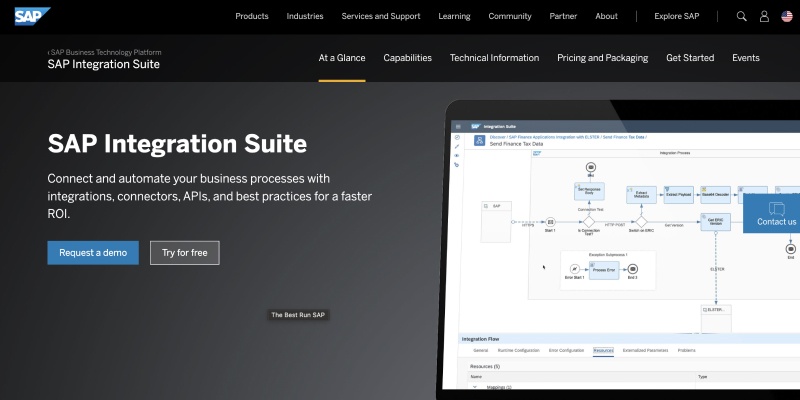Image resolution: width=800 pixels, height=400 pixels.
Task: Go to the Get Started tab
Action: (x=690, y=58)
